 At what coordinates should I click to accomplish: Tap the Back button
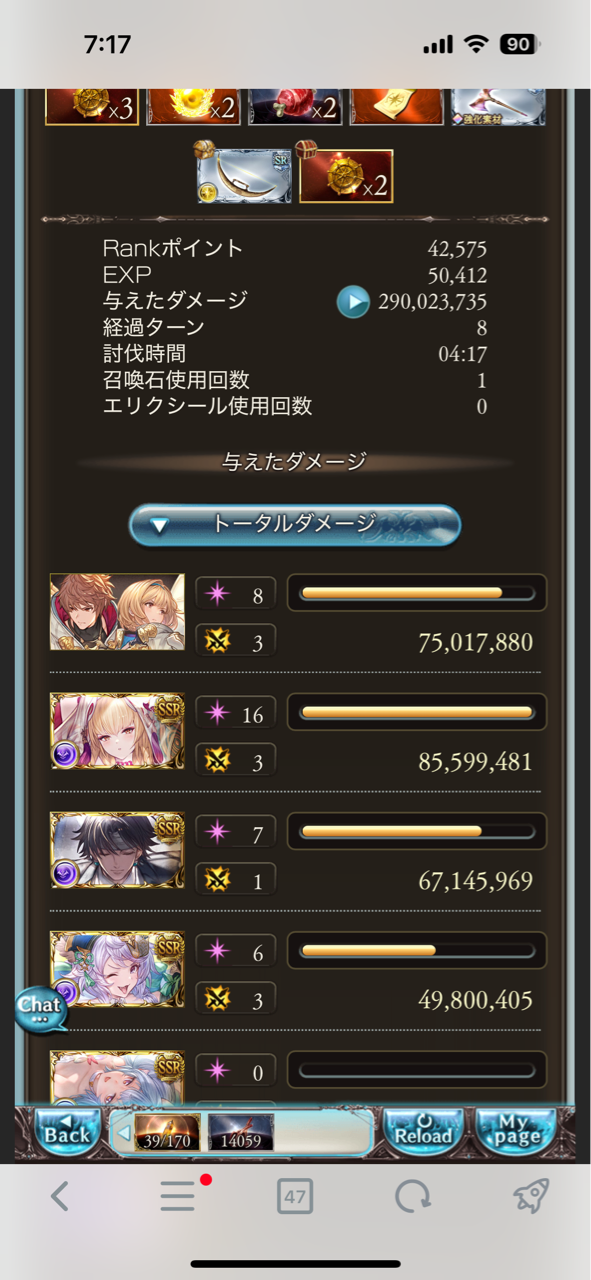67,1132
